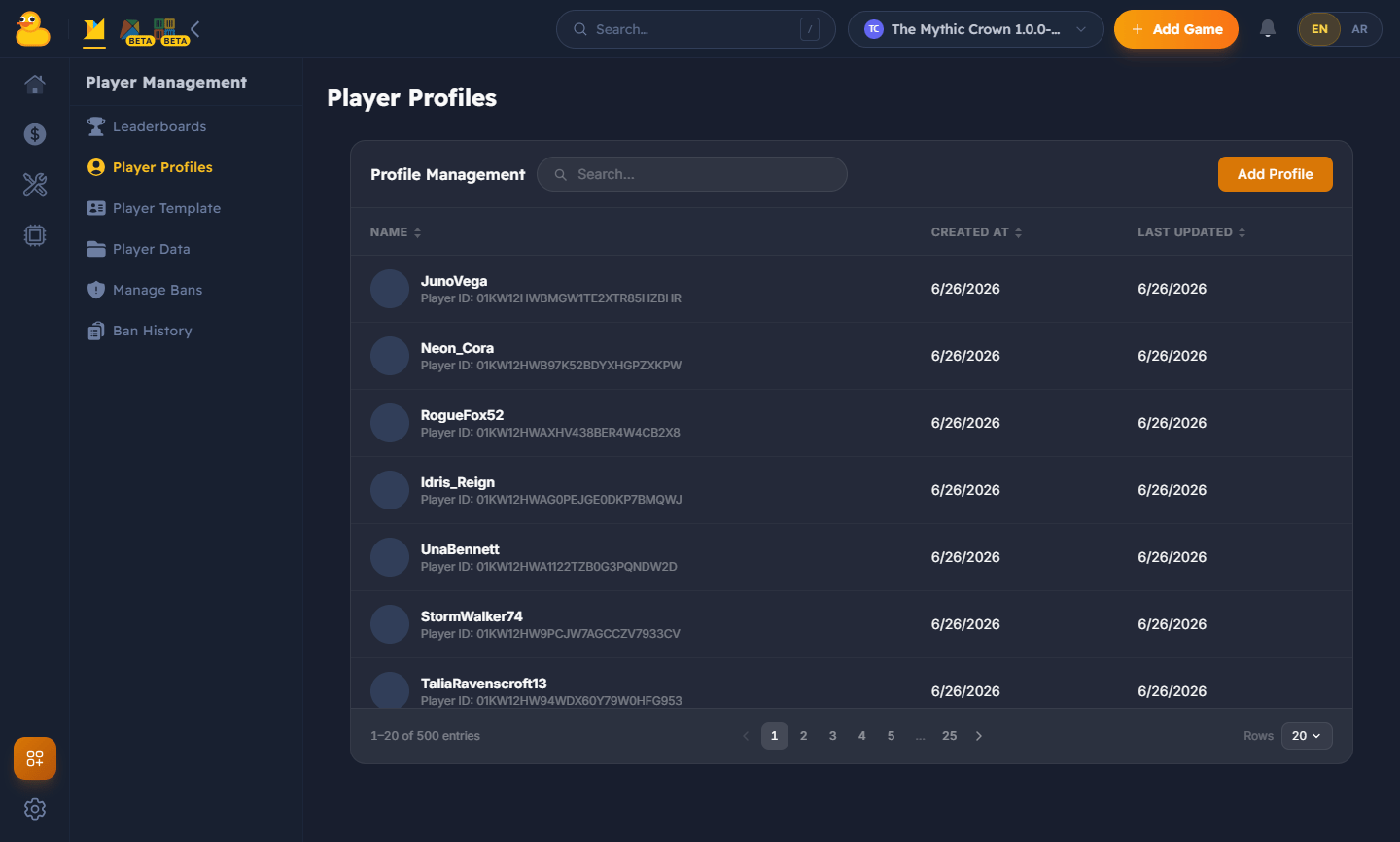Switch language to AR
The image size is (1400, 842).
[1359, 29]
